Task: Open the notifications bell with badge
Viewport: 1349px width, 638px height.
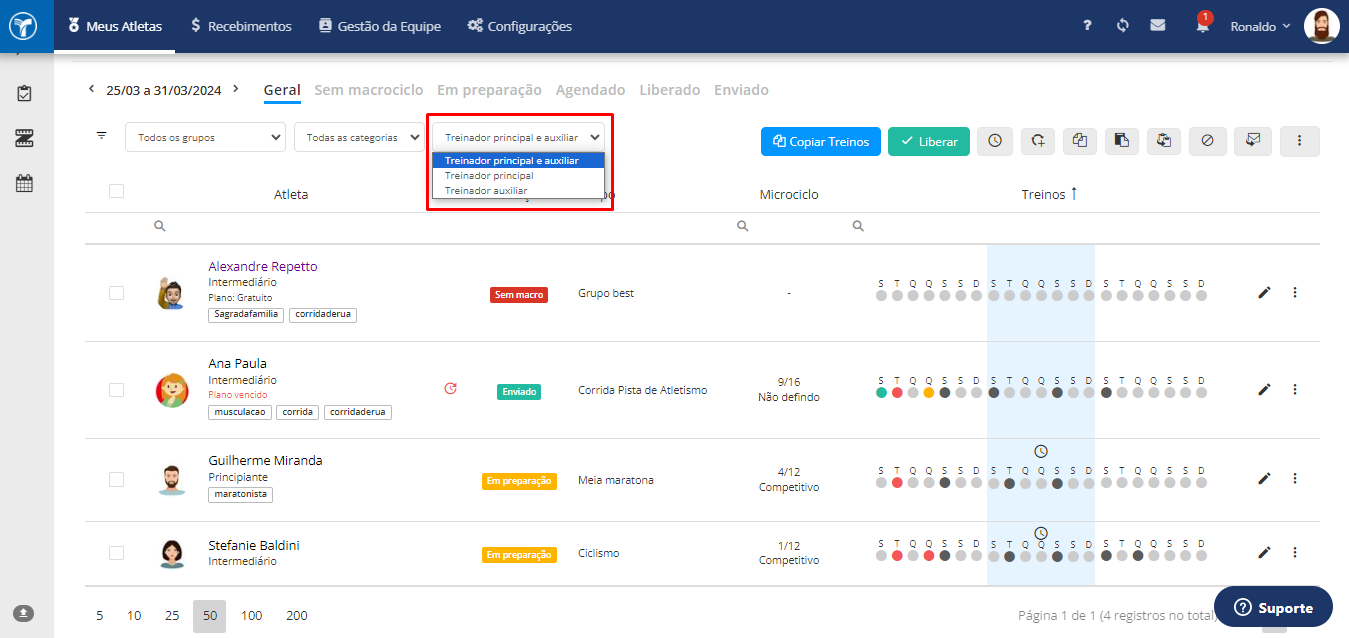Action: pyautogui.click(x=1203, y=24)
